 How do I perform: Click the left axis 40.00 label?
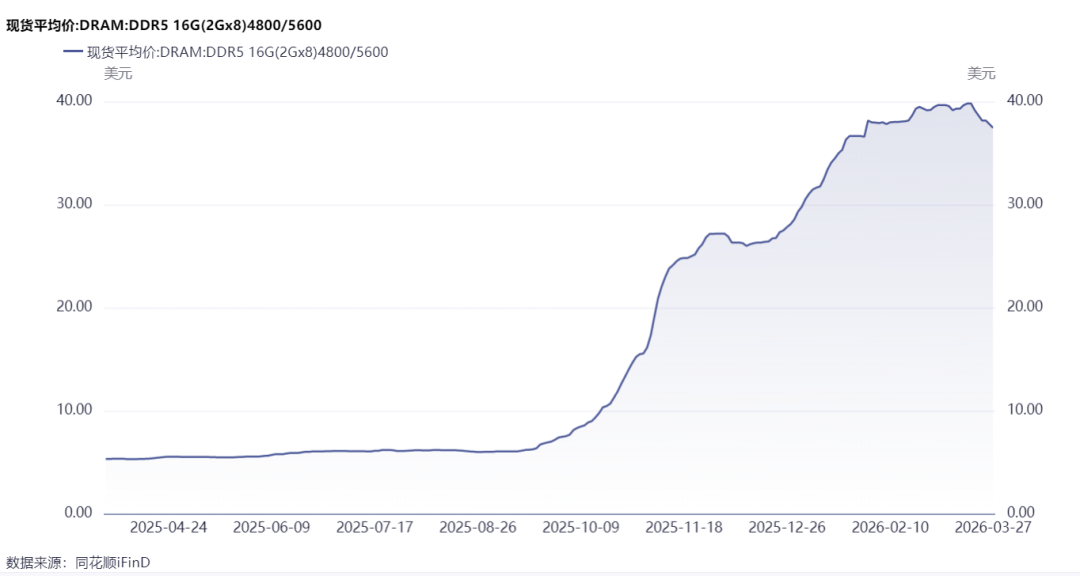(74, 101)
